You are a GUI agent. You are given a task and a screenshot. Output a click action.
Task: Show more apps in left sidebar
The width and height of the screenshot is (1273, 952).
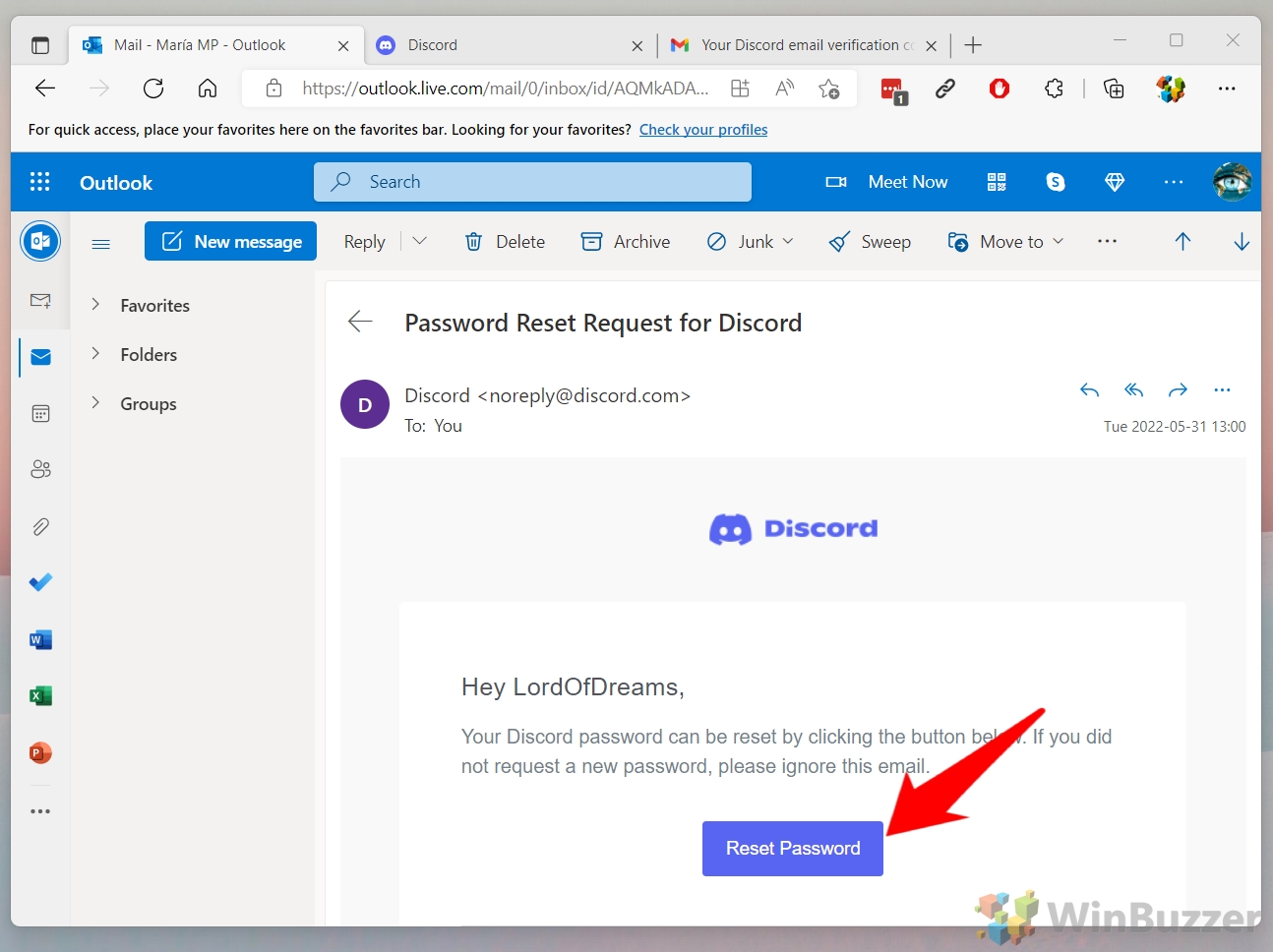click(x=40, y=811)
